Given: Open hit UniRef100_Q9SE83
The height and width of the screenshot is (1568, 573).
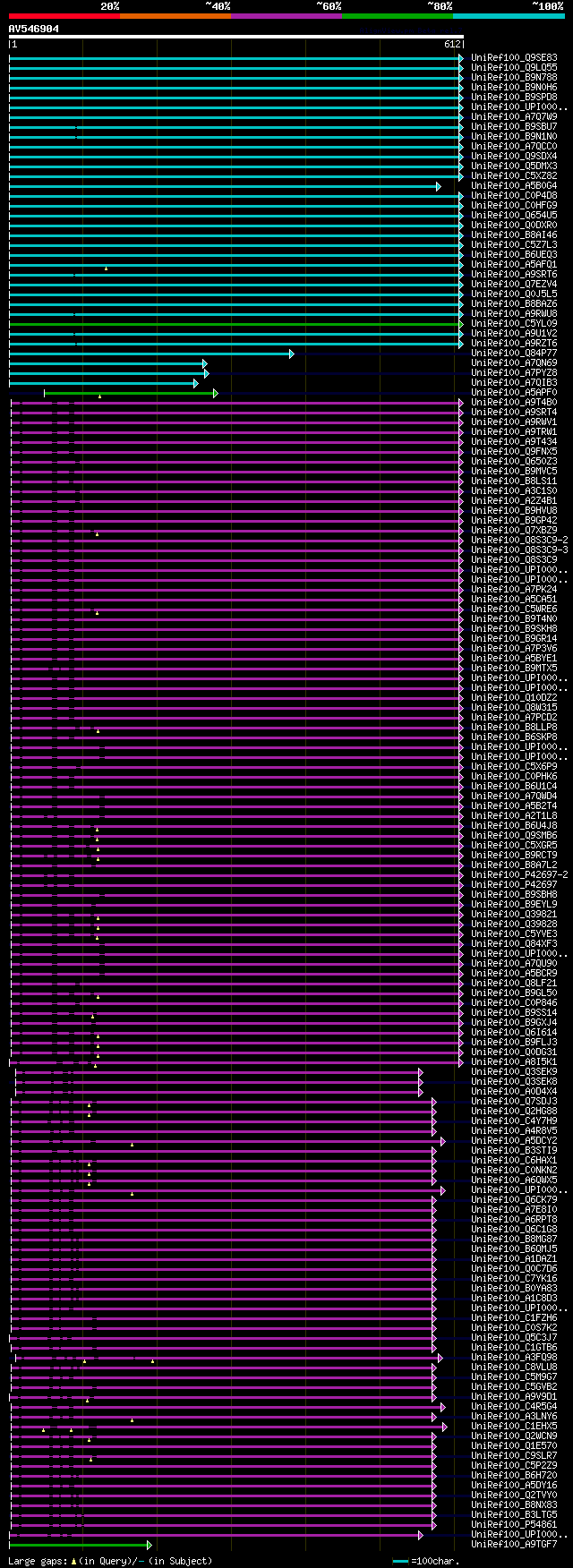Looking at the screenshot, I should pos(514,57).
